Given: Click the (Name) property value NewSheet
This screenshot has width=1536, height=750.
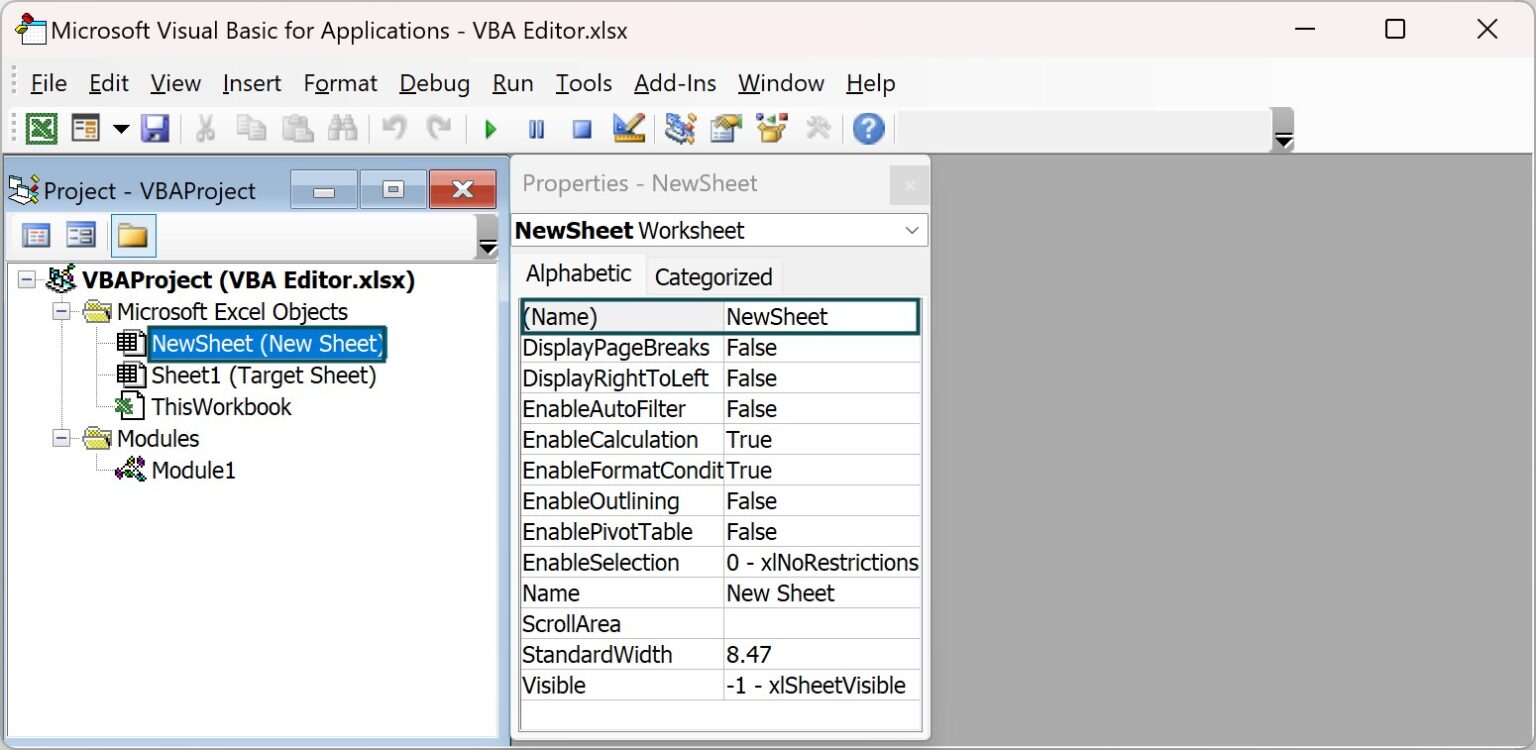Looking at the screenshot, I should [821, 317].
